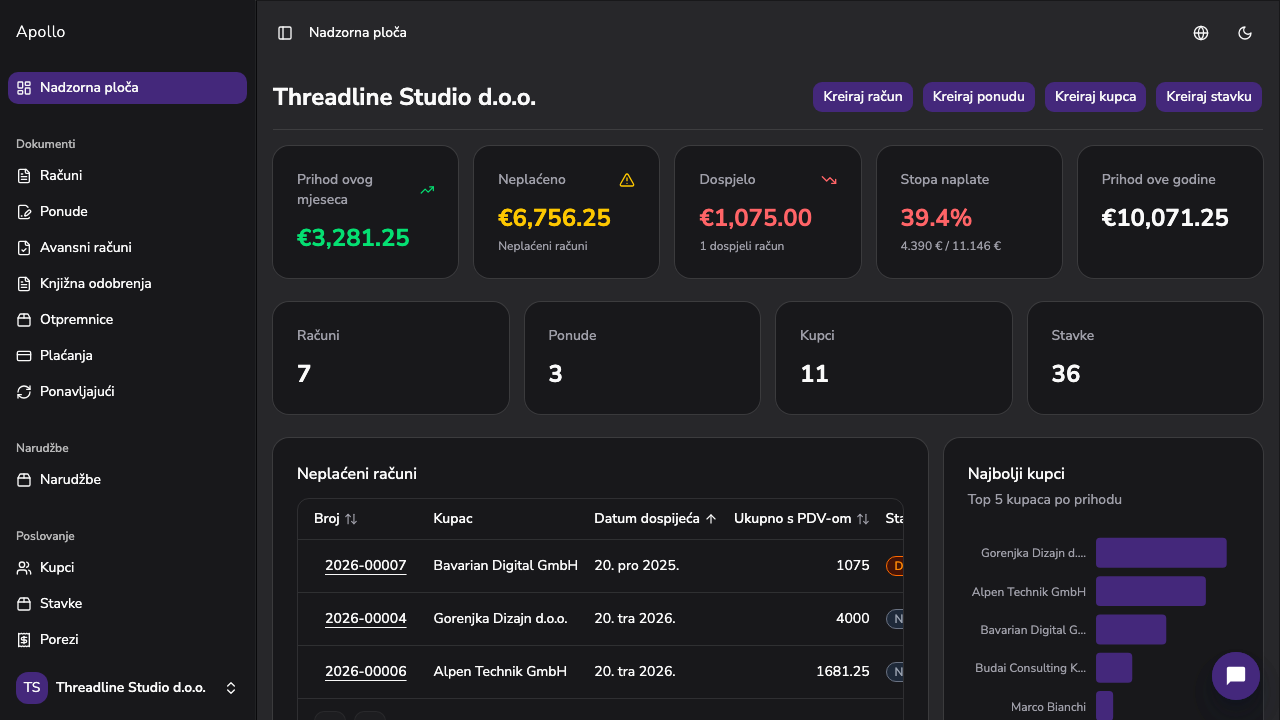Toggle the sidebar collapse icon

pos(285,33)
